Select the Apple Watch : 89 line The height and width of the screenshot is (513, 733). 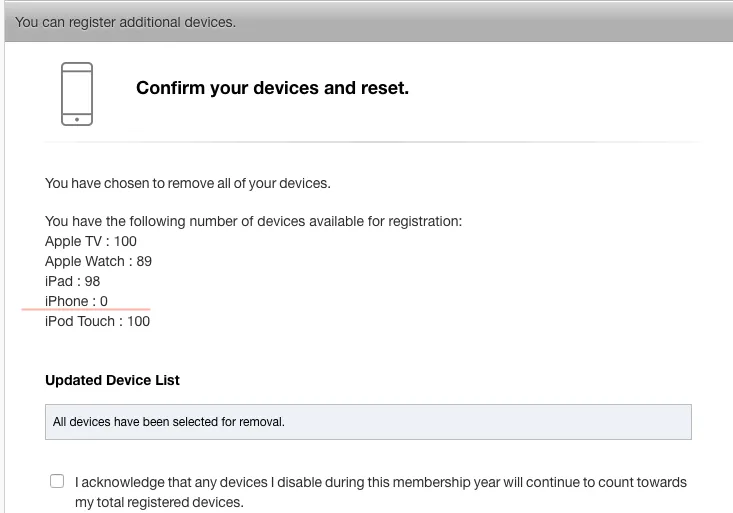(98, 261)
